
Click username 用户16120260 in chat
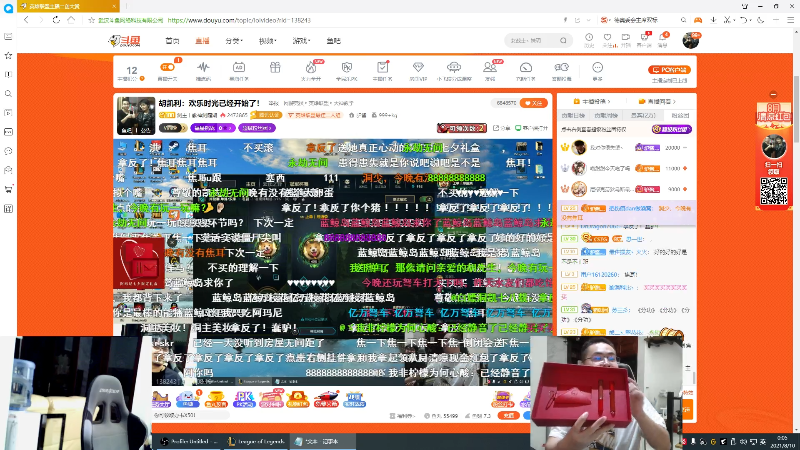(599, 274)
